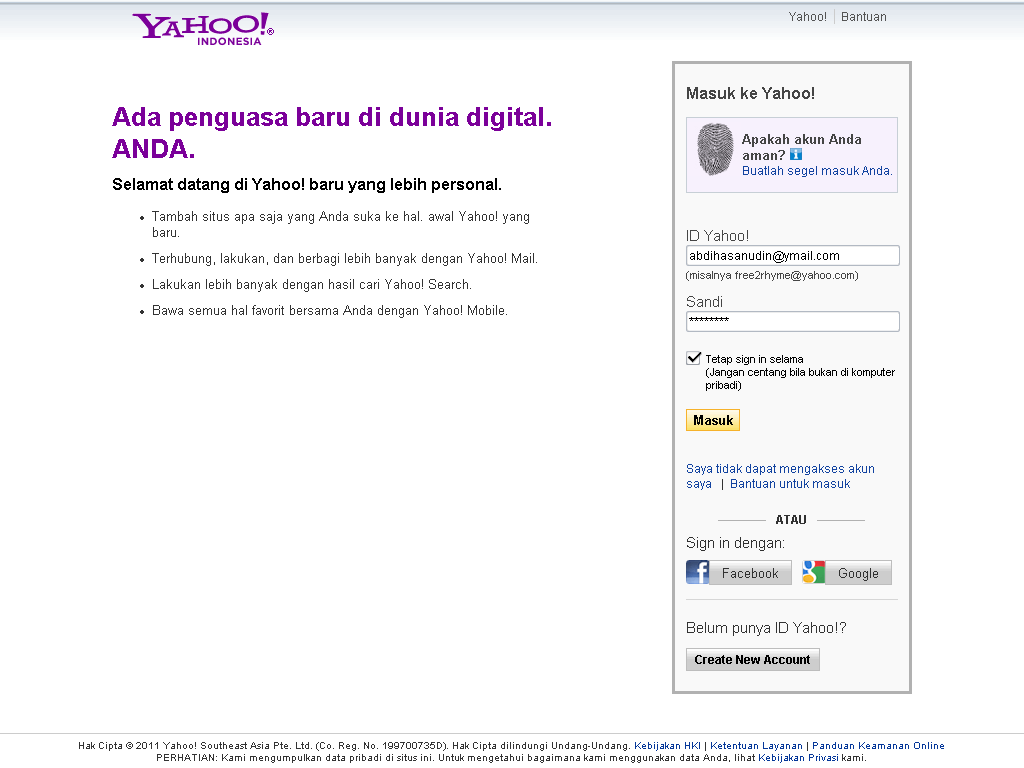Click the "Belum punya ID Yahoo!?" text
Screen dimensions: 1024x768
point(766,628)
